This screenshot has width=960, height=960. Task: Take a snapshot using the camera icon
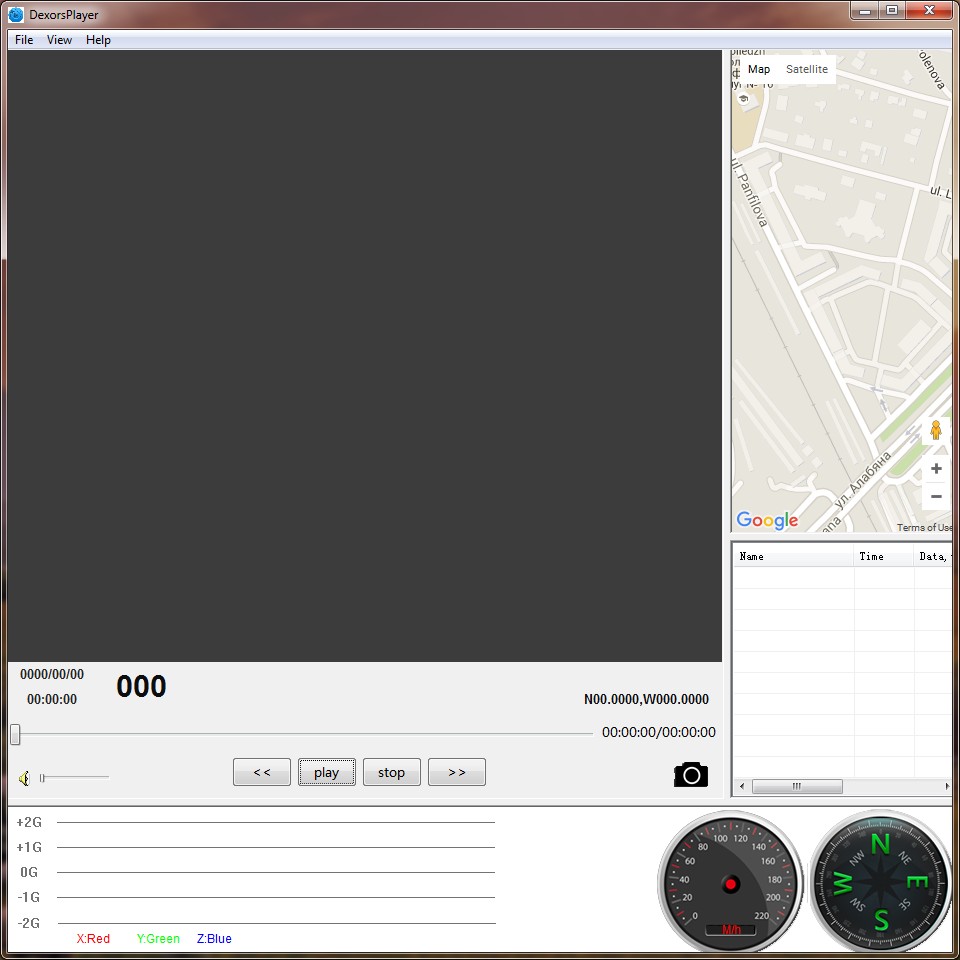coord(690,774)
